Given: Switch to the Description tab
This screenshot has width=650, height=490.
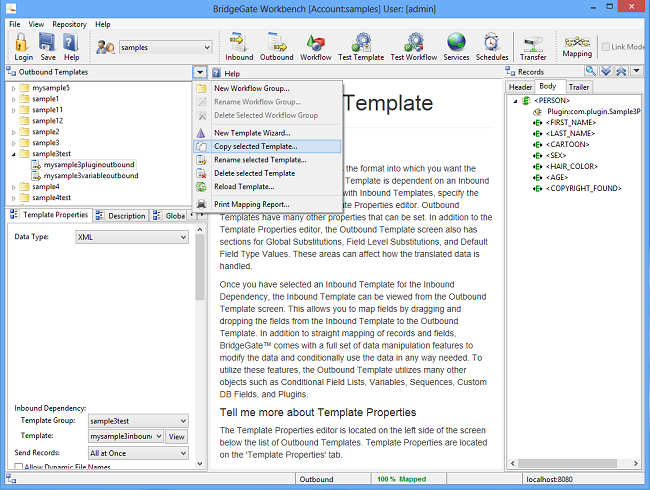Looking at the screenshot, I should click(x=121, y=216).
